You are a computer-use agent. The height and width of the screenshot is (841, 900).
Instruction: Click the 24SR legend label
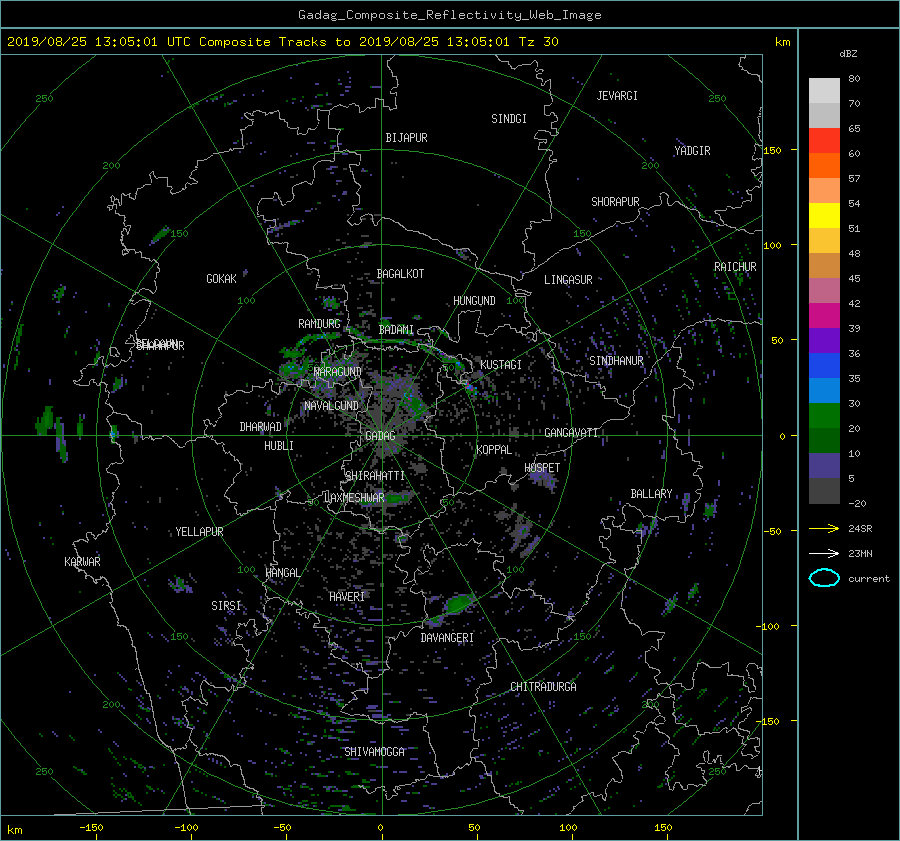pyautogui.click(x=860, y=528)
